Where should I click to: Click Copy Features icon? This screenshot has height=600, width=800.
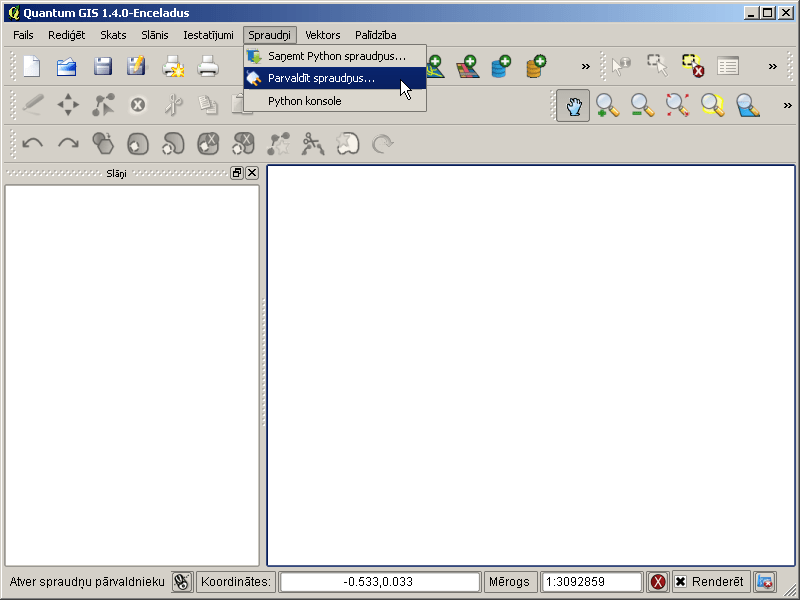208,105
